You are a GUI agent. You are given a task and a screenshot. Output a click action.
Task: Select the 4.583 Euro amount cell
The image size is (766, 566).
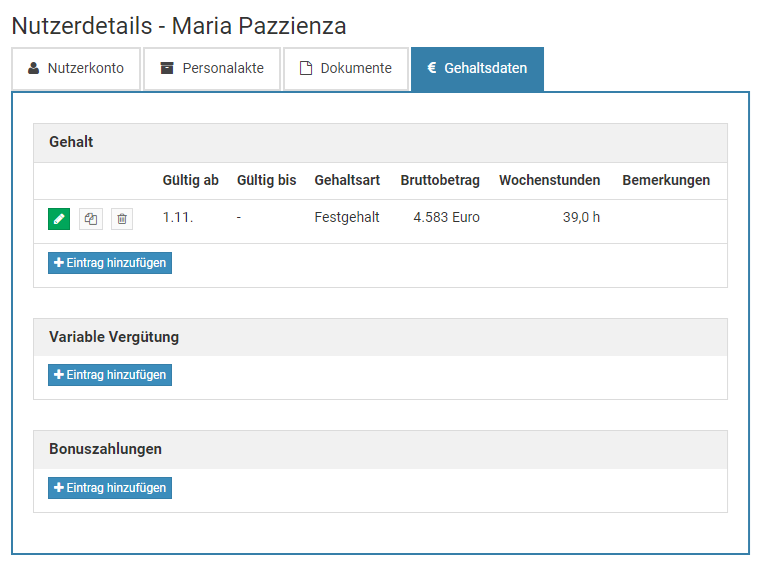(446, 217)
